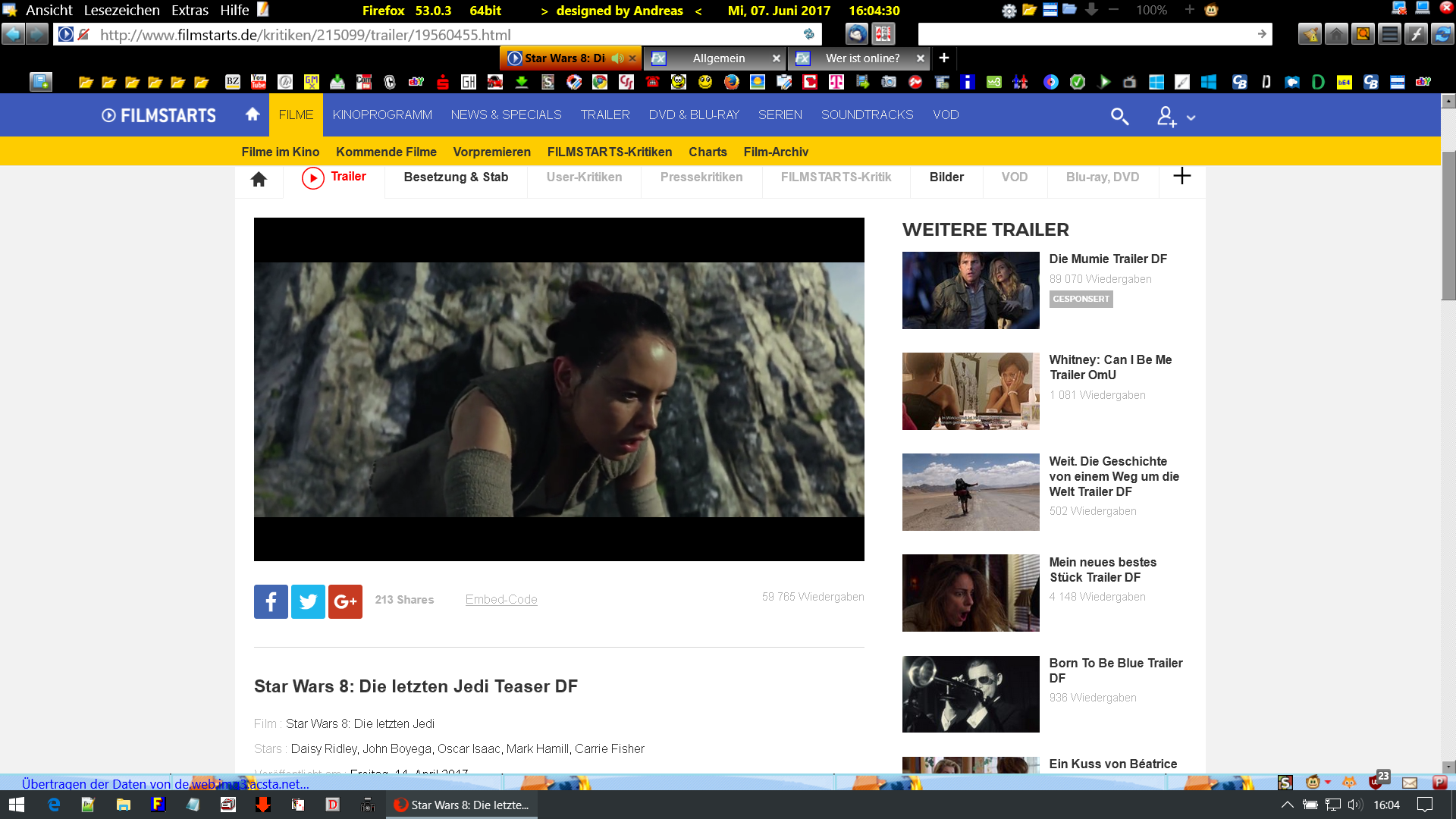This screenshot has width=1456, height=819.
Task: Click the page vertical scrollbar thumb
Action: (1448, 225)
